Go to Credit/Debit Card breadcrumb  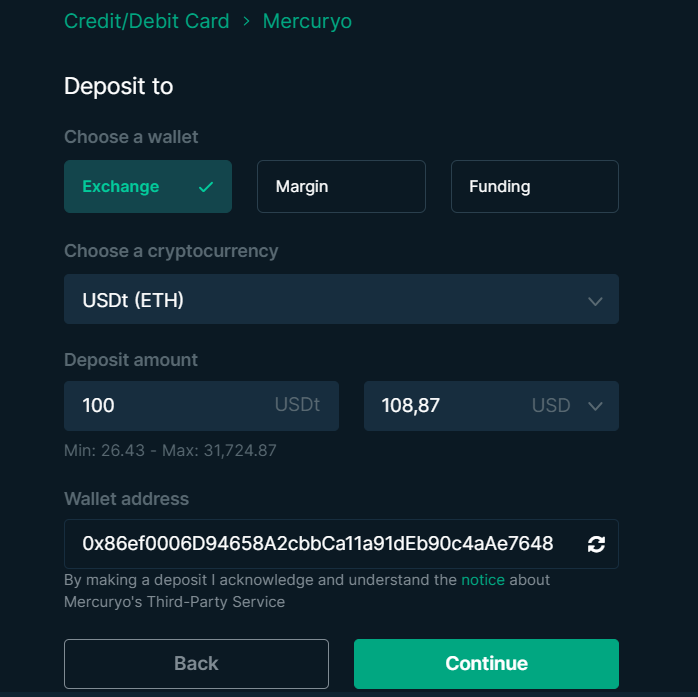(146, 21)
